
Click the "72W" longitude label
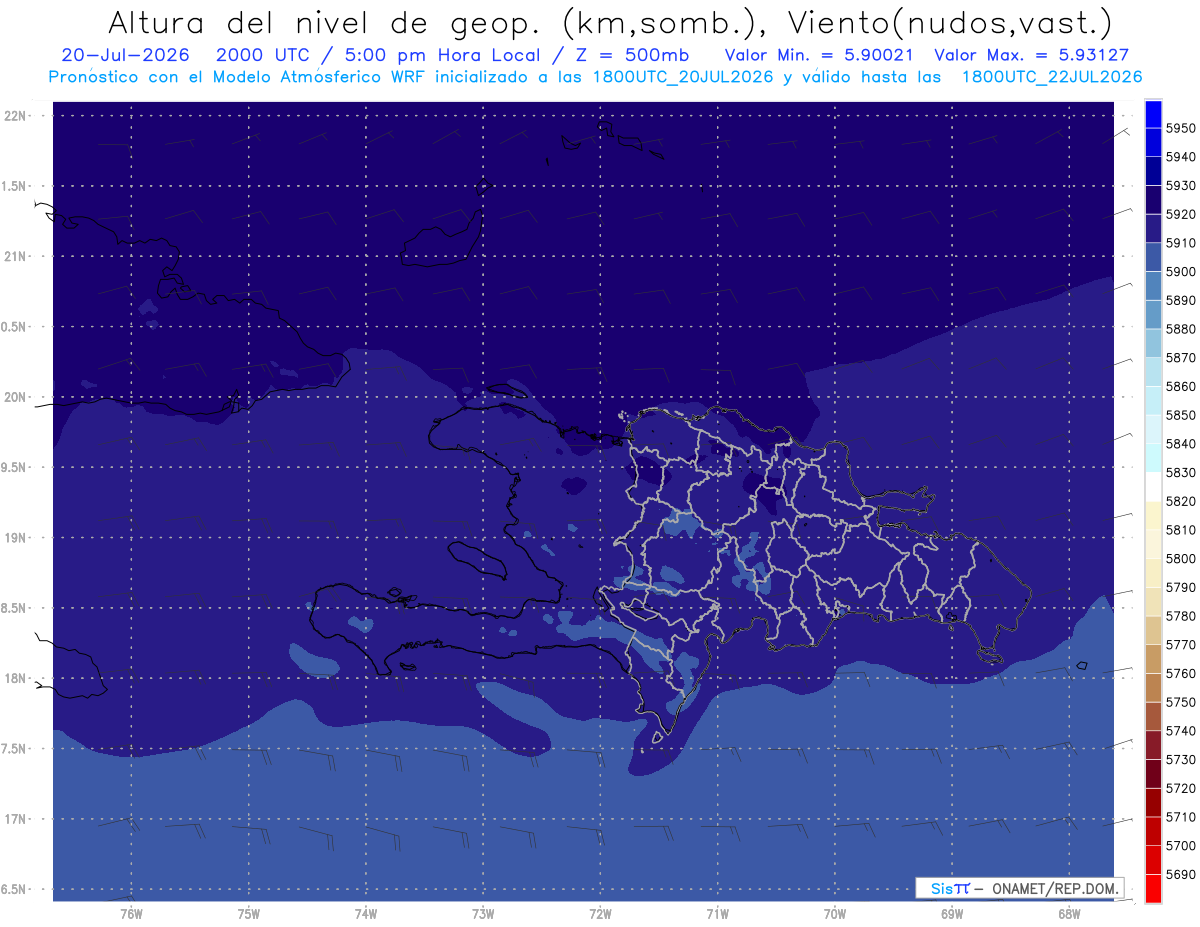(x=600, y=914)
